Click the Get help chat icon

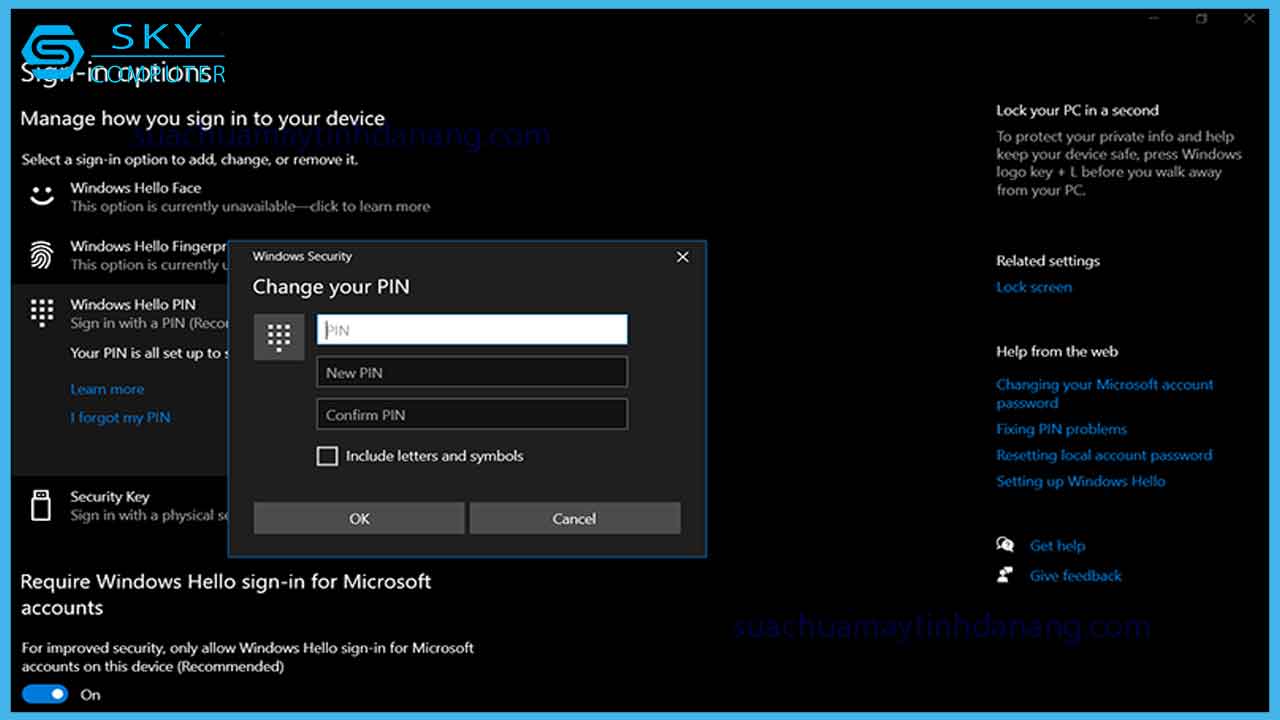click(1007, 544)
